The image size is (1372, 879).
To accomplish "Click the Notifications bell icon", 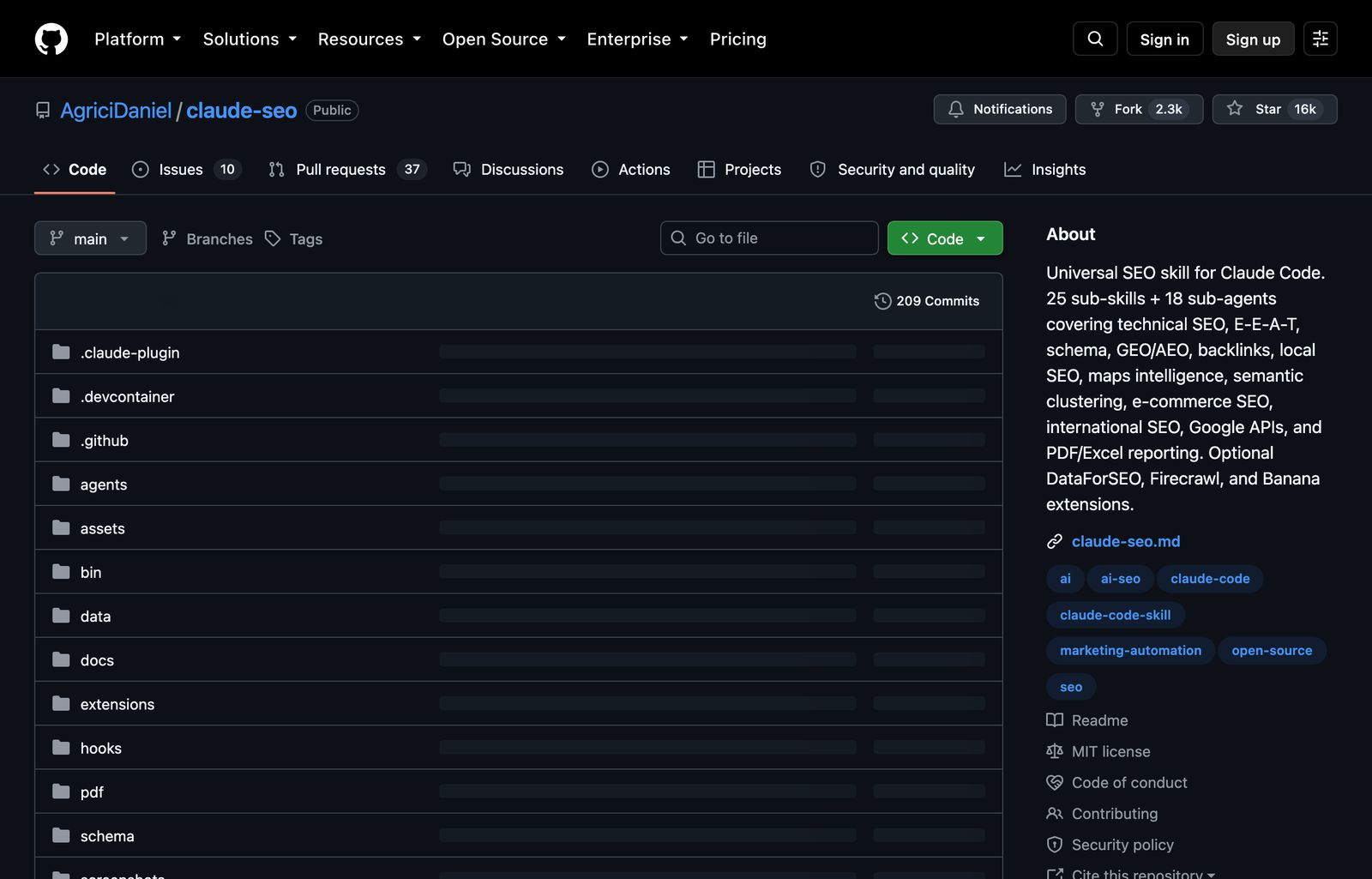I will click(x=956, y=109).
